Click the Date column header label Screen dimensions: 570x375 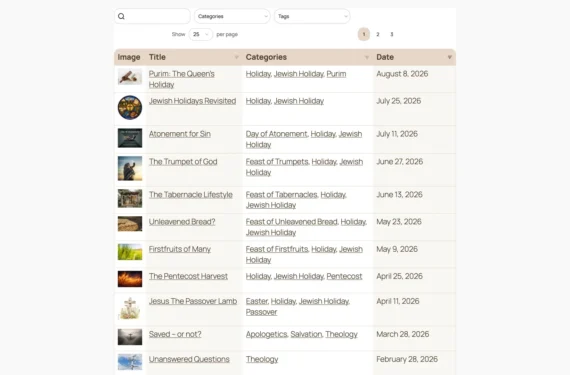pos(385,57)
